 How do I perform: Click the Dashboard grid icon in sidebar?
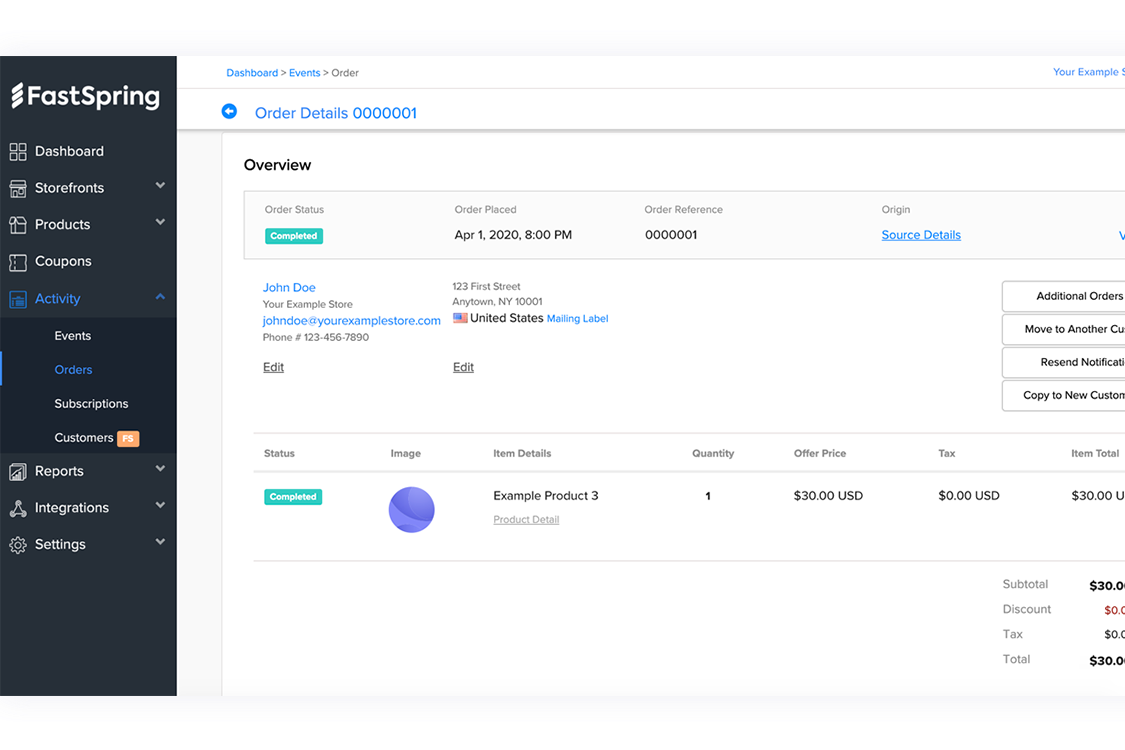point(18,152)
